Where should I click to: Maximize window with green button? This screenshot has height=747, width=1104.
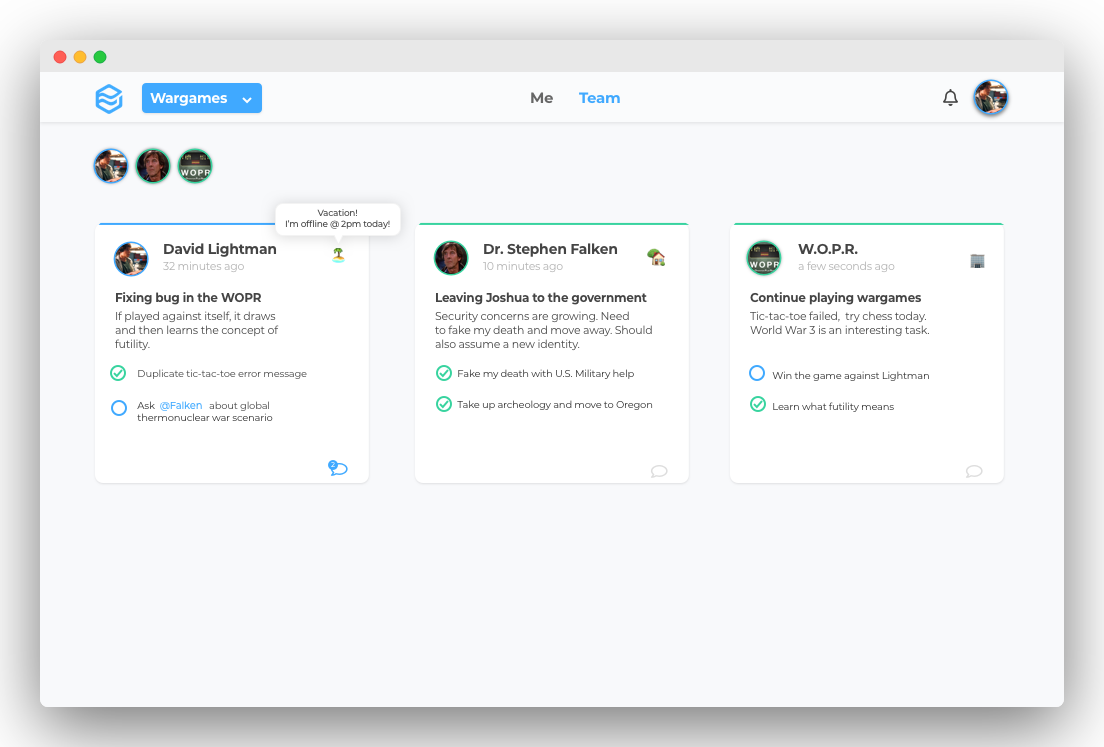coord(100,57)
